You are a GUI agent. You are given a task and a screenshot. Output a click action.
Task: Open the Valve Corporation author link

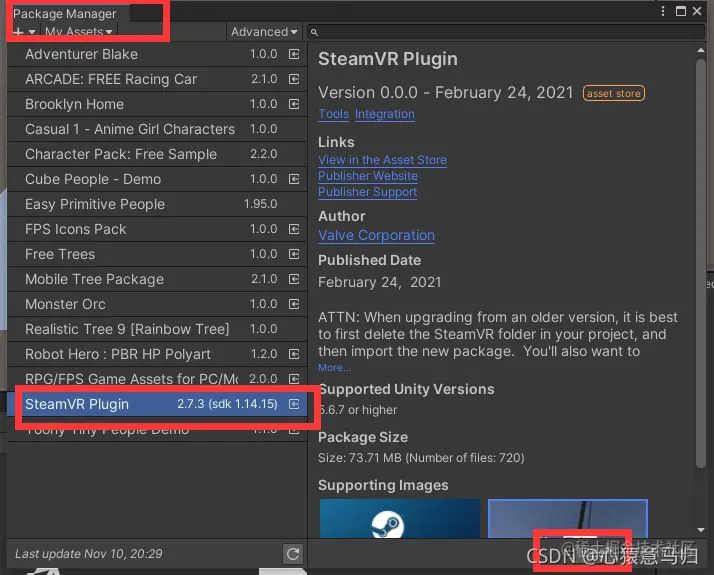click(377, 235)
